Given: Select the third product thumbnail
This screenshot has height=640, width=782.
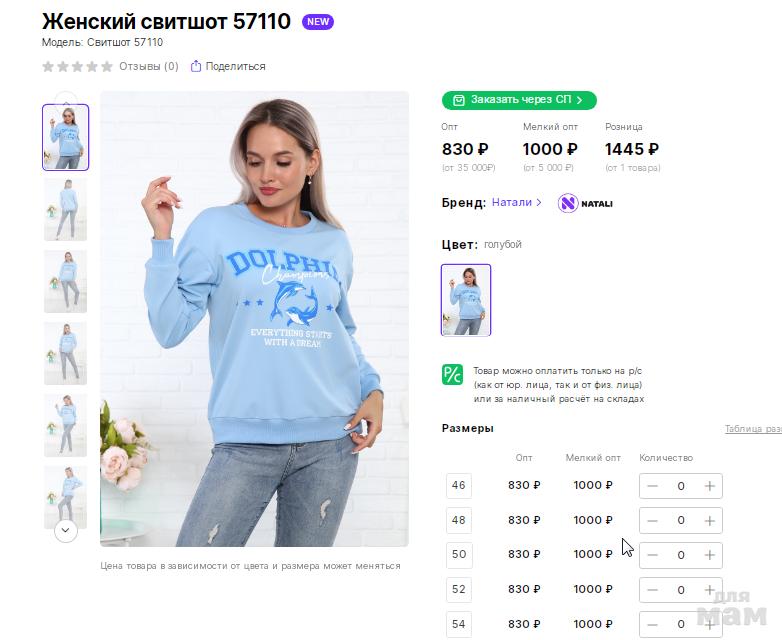Looking at the screenshot, I should (x=66, y=281).
